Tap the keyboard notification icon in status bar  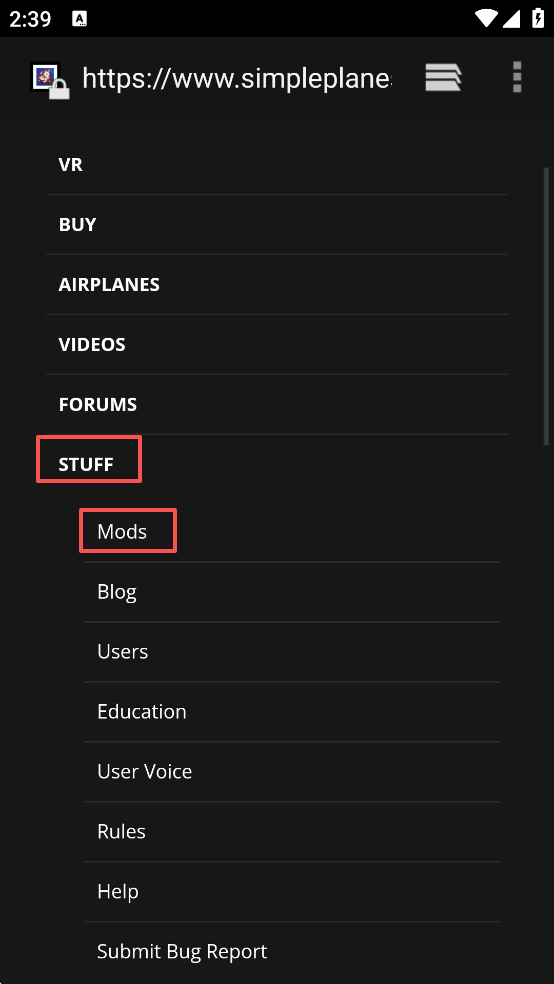pos(80,19)
